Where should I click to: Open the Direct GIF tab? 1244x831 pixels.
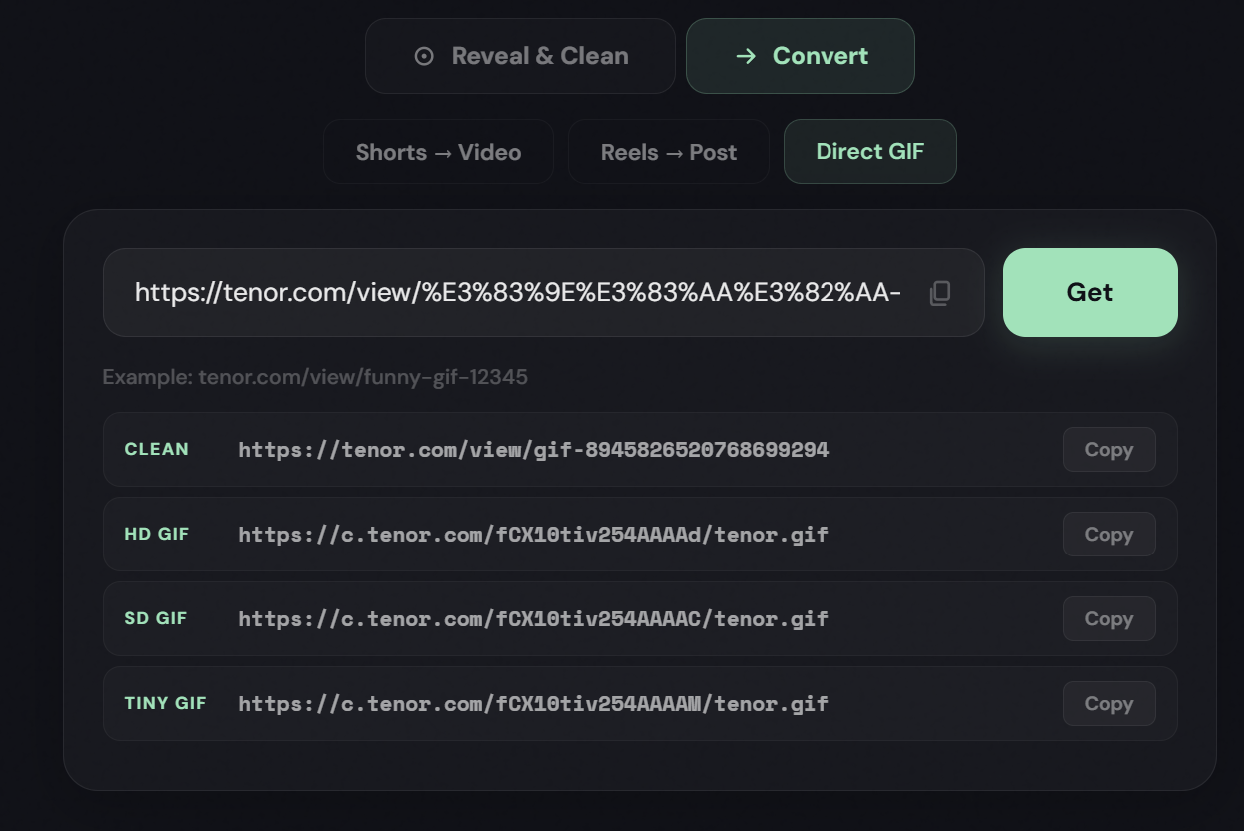pos(870,151)
